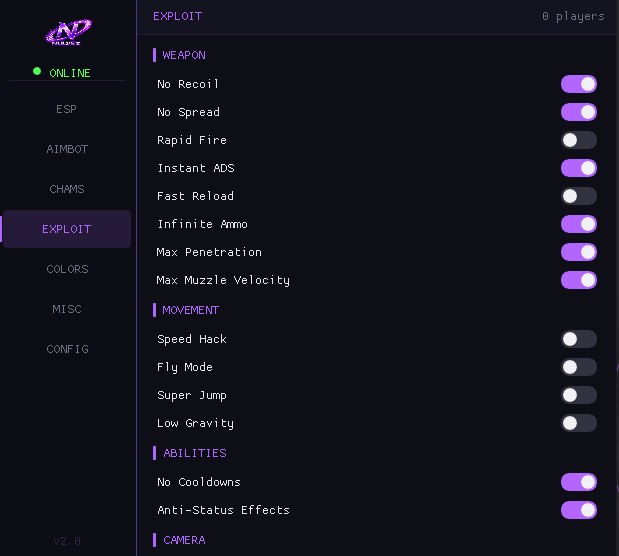This screenshot has width=619, height=556.
Task: Disable the Infinite Ammo toggle
Action: point(579,224)
